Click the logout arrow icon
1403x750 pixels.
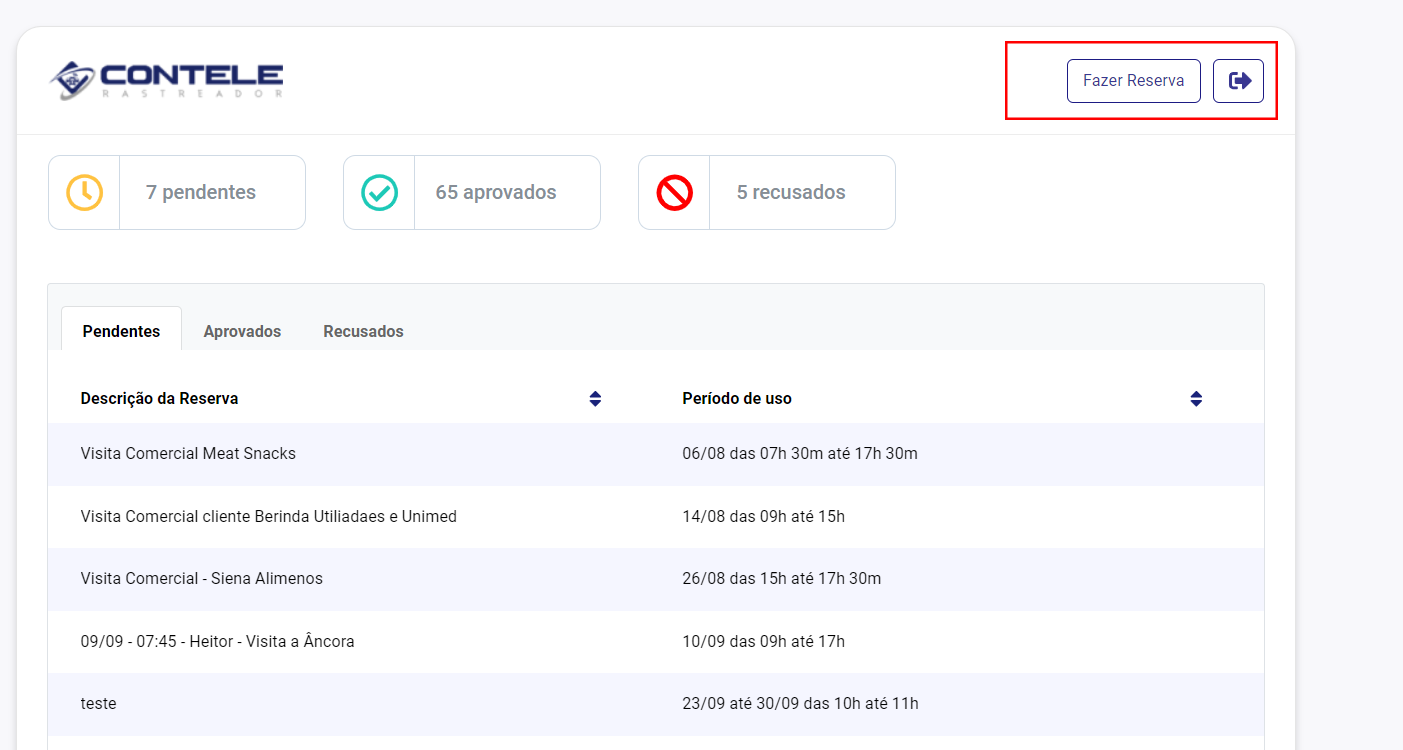(1238, 81)
